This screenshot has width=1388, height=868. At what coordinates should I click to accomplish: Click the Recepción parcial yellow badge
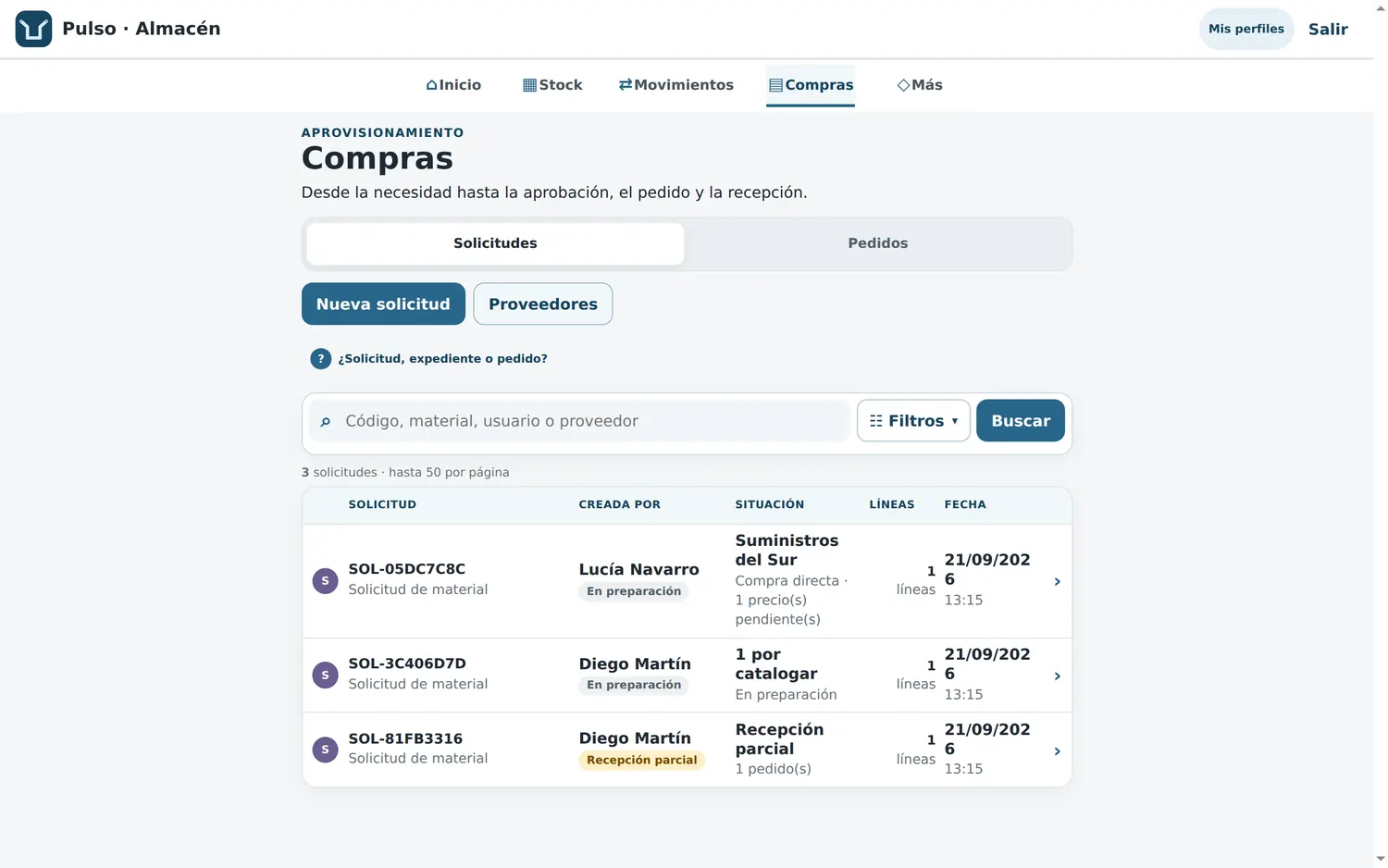point(642,760)
